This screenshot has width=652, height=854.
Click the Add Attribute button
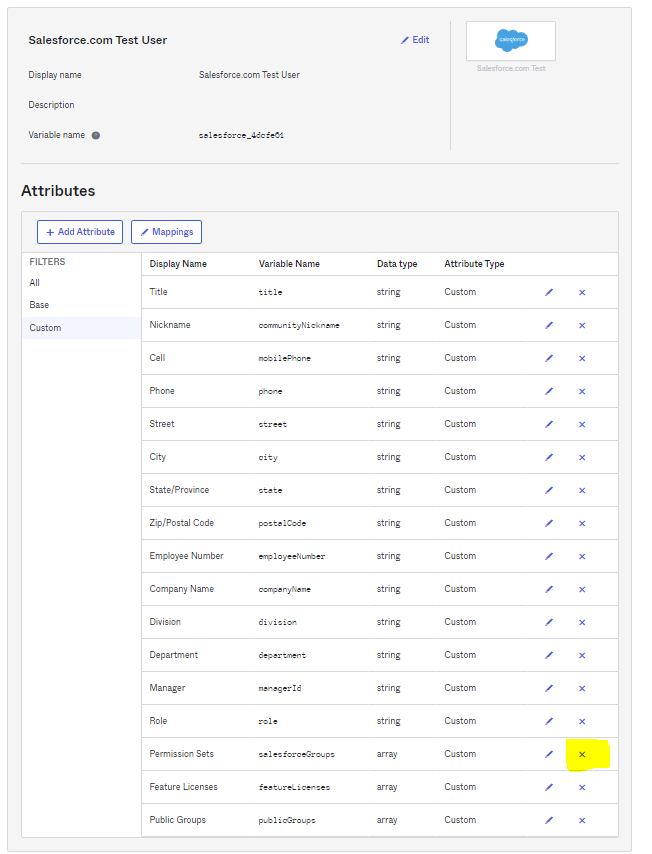point(80,232)
